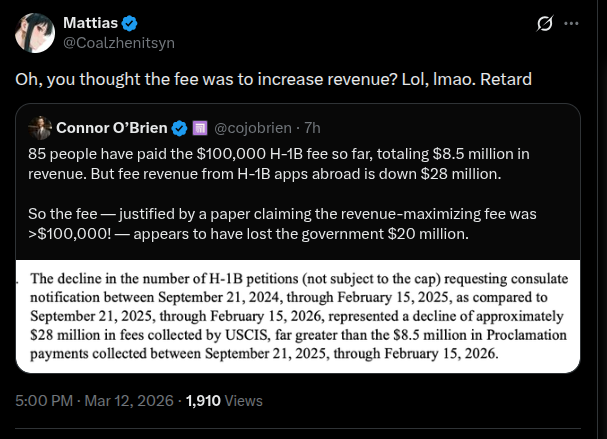Open the three-dot more options menu
The image size is (607, 439).
(x=571, y=24)
